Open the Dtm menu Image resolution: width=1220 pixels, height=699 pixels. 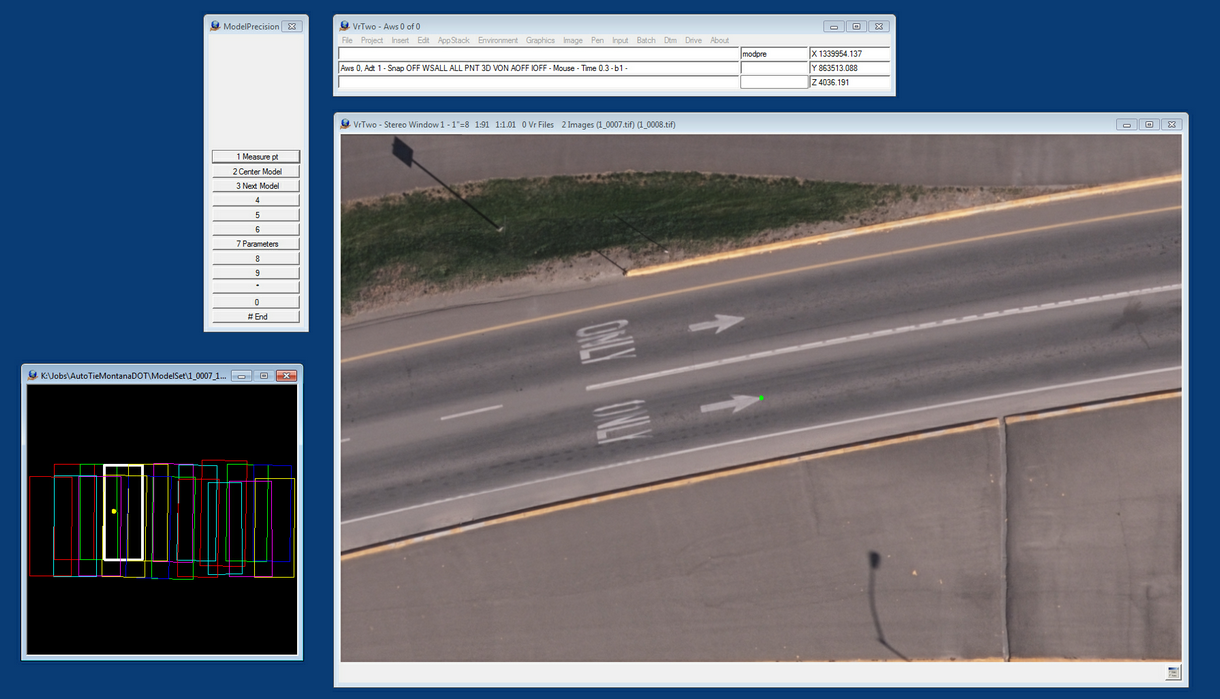pyautogui.click(x=670, y=41)
